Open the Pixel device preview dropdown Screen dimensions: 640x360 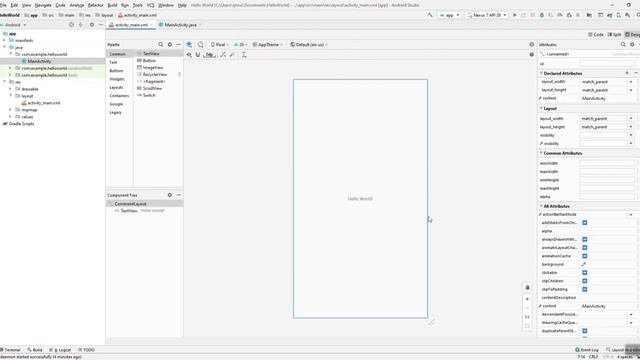pos(220,44)
